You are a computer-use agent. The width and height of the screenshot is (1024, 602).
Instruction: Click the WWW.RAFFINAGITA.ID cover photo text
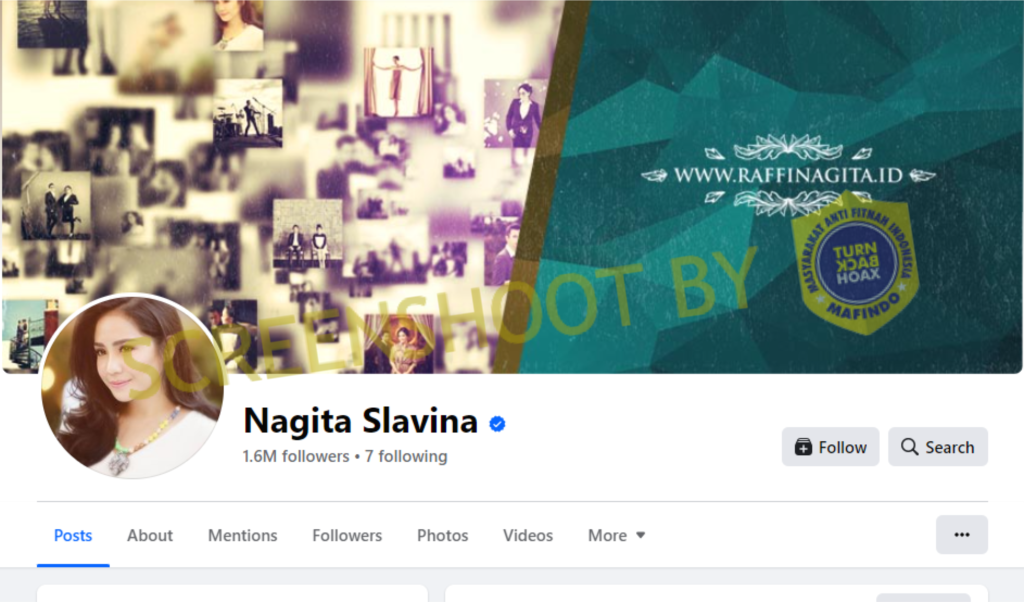pyautogui.click(x=788, y=175)
